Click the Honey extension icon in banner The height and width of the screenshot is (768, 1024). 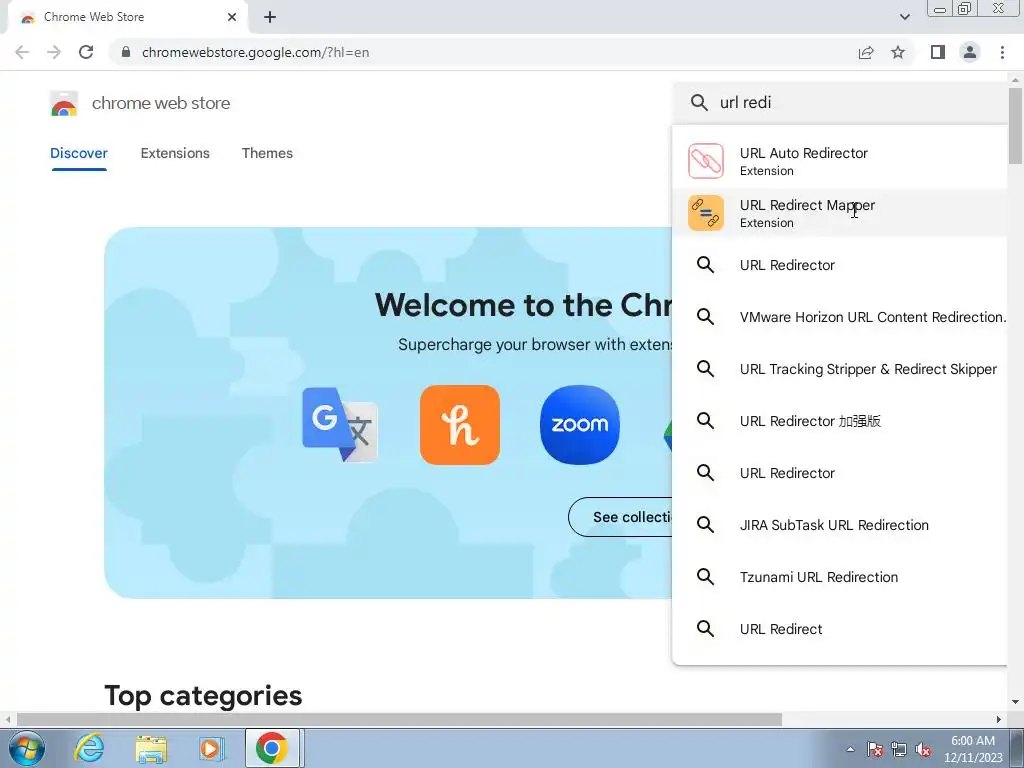pos(460,424)
